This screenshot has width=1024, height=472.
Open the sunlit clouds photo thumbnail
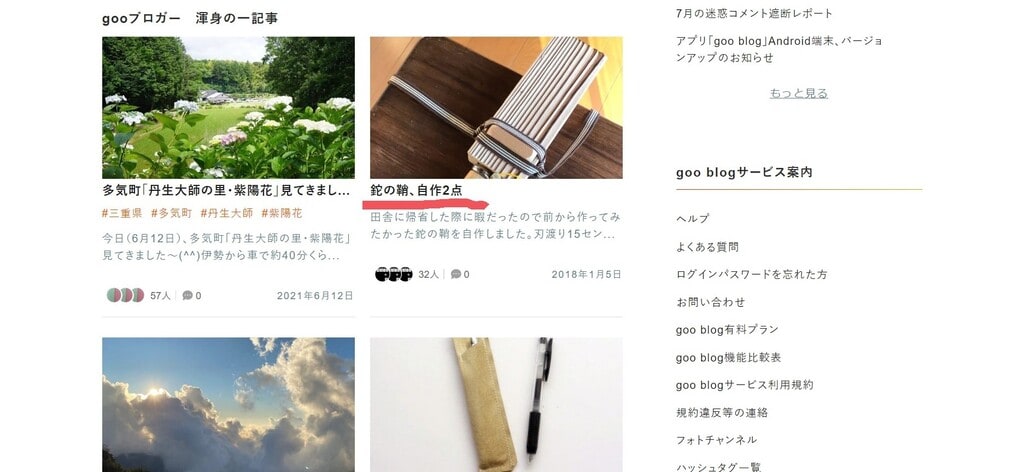229,405
